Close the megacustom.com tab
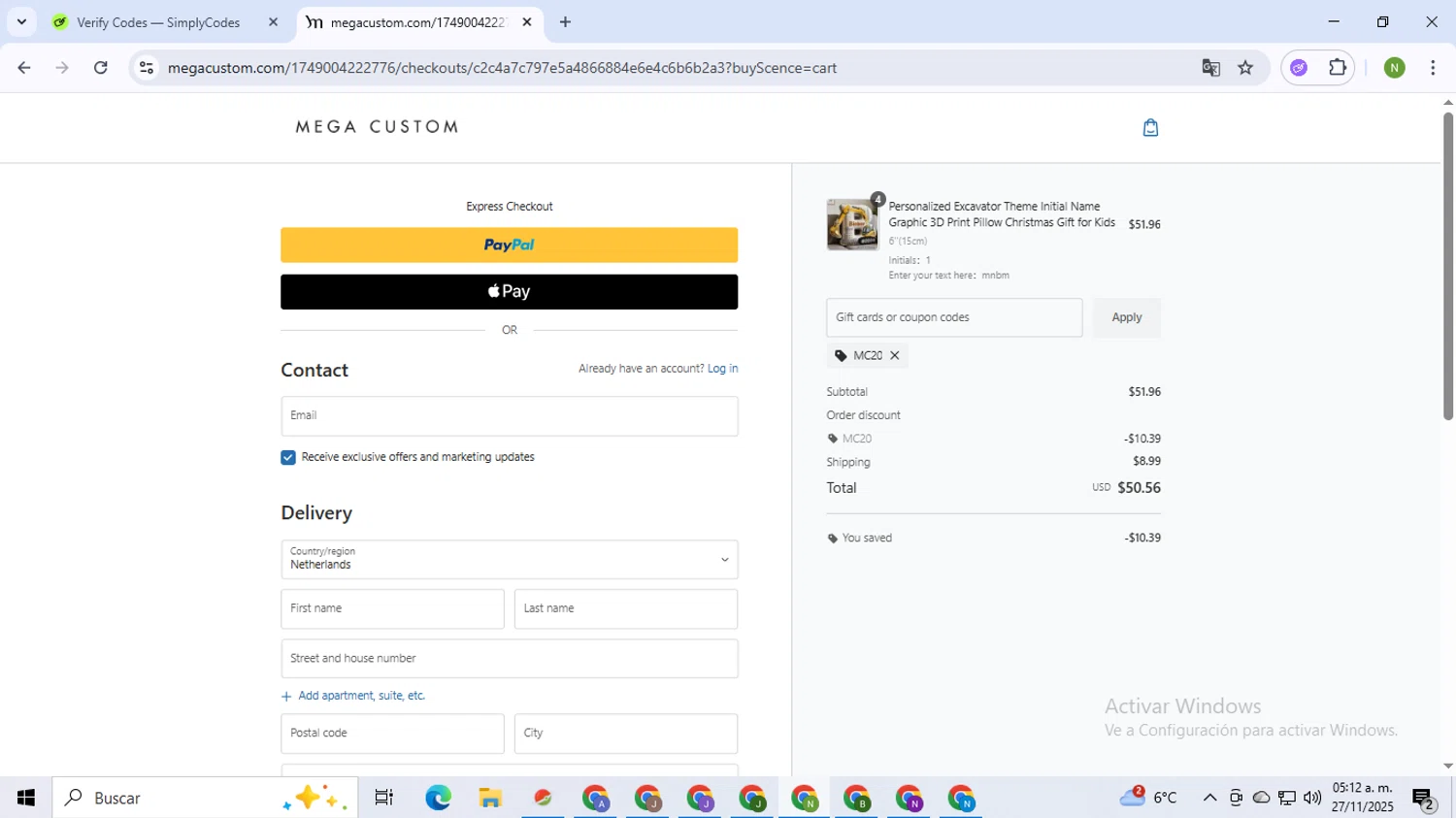 point(527,22)
